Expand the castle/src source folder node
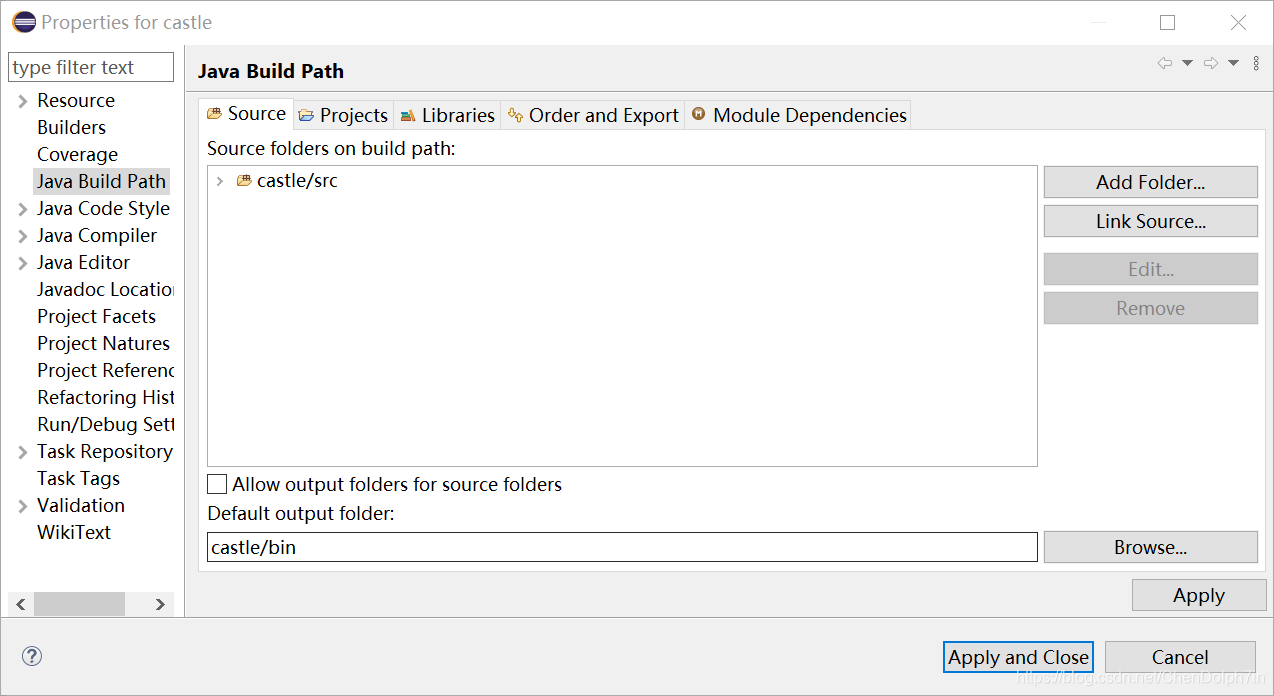This screenshot has width=1274, height=696. coord(222,180)
